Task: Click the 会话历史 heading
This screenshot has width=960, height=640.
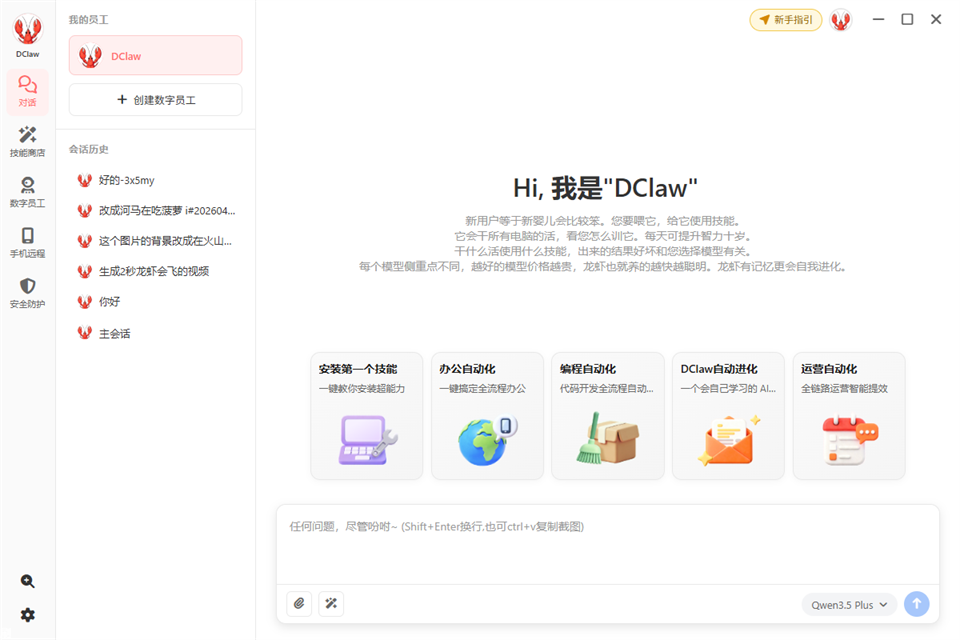Action: click(x=89, y=149)
